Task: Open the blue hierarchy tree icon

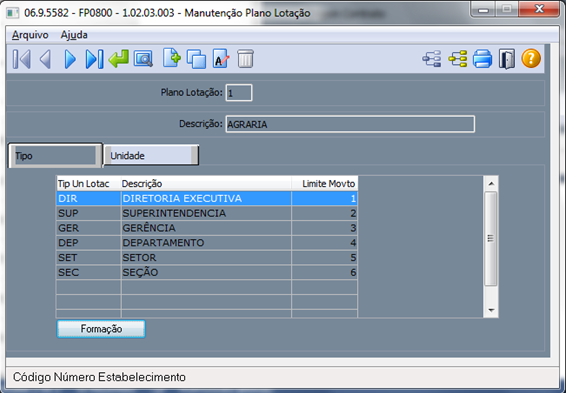Action: 432,59
